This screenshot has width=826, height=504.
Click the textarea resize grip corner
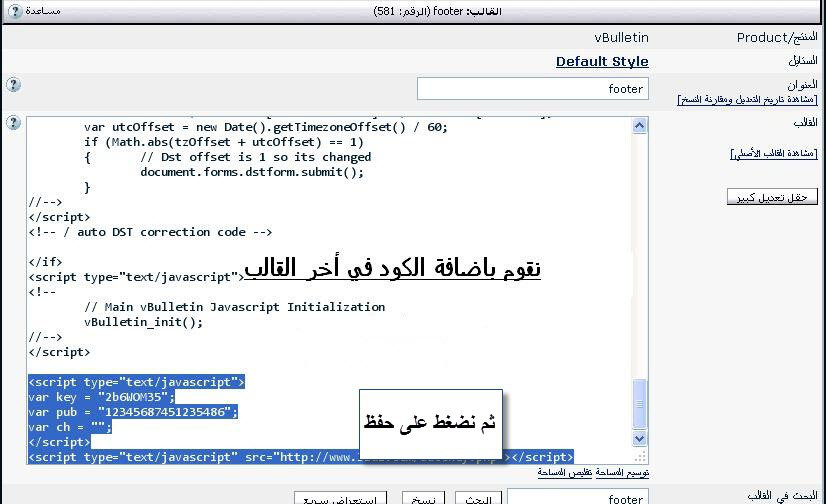tap(641, 457)
